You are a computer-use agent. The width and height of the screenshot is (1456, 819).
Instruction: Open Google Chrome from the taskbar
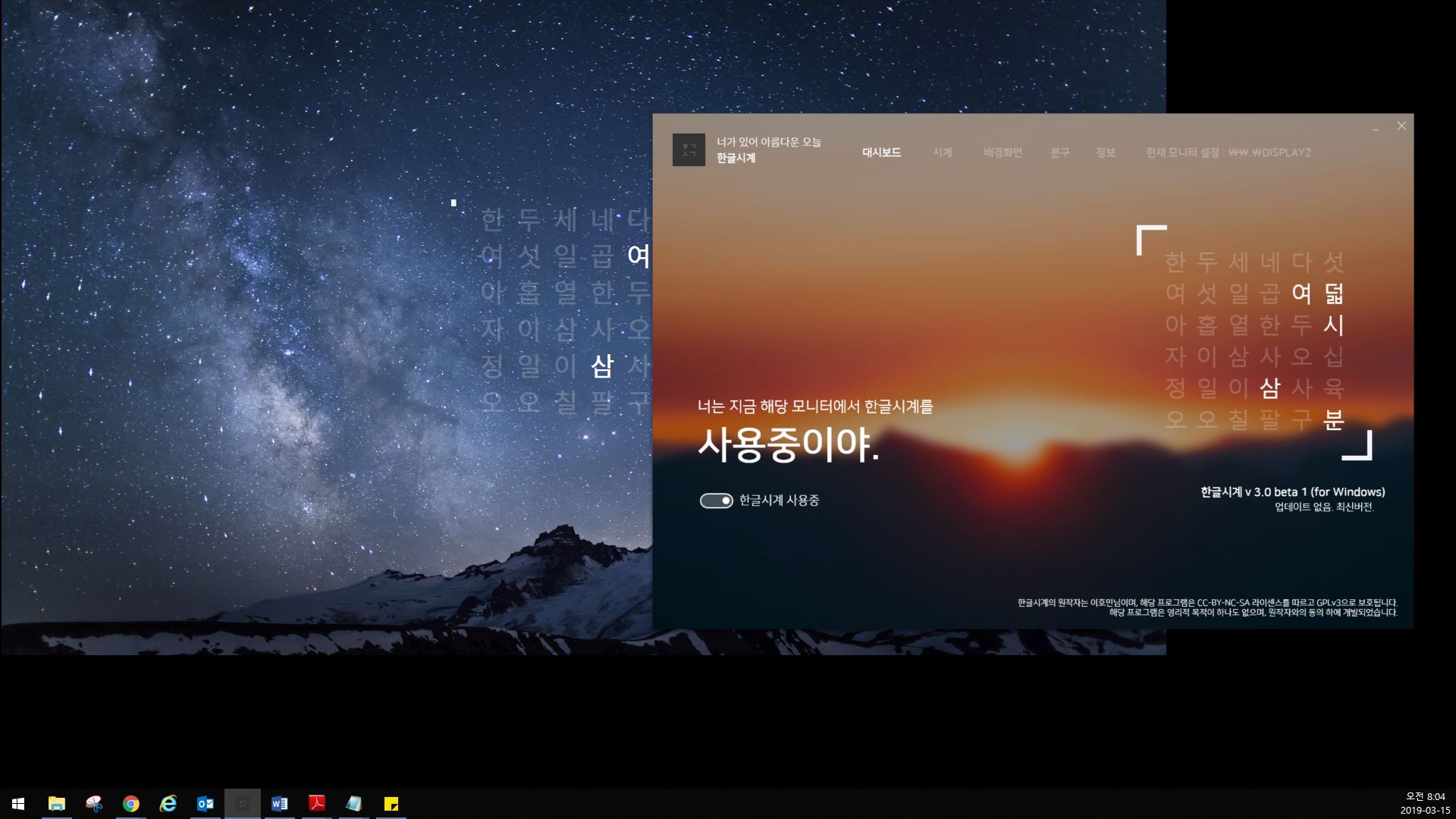pos(130,803)
